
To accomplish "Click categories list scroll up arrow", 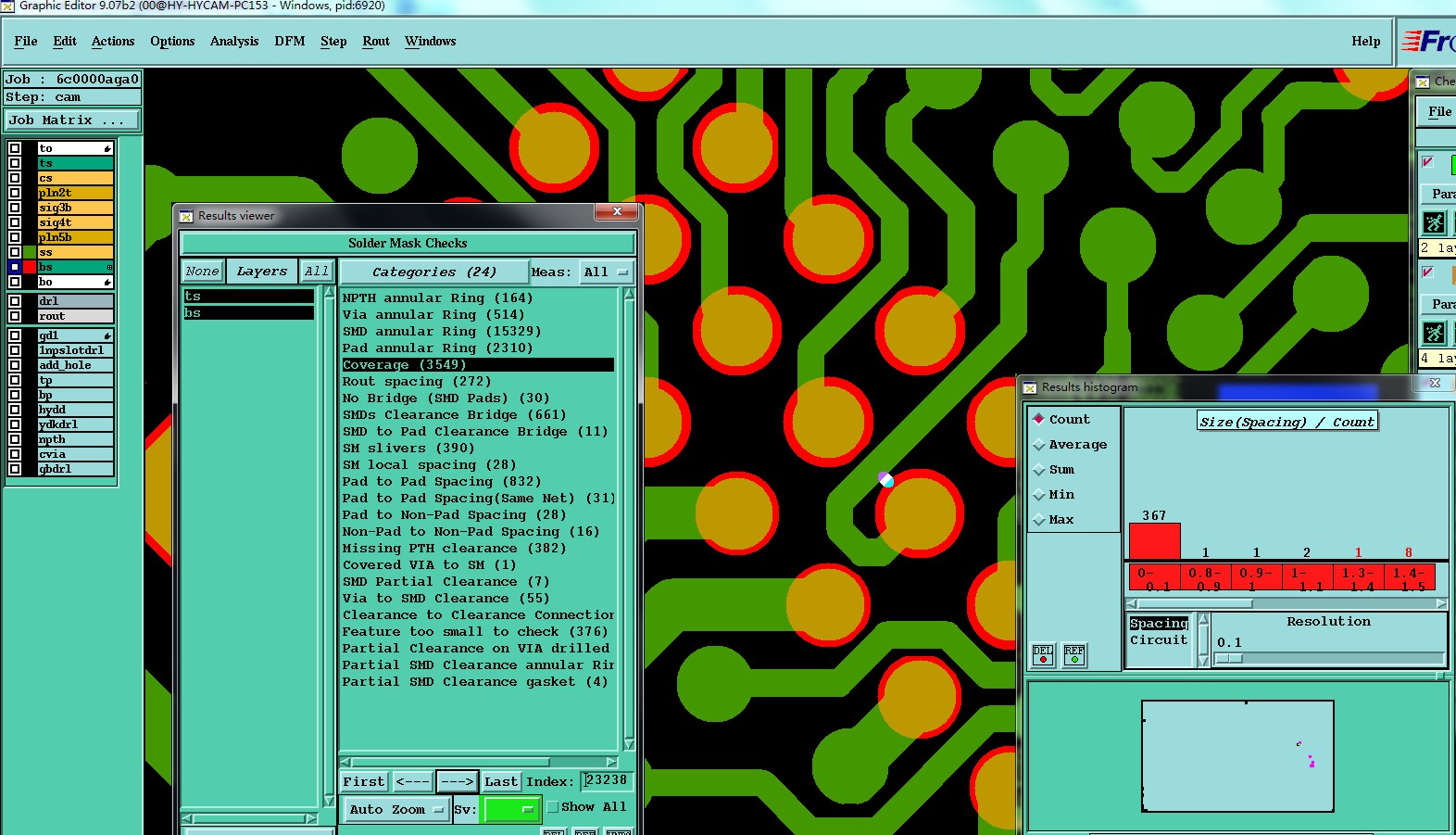I will tap(630, 294).
